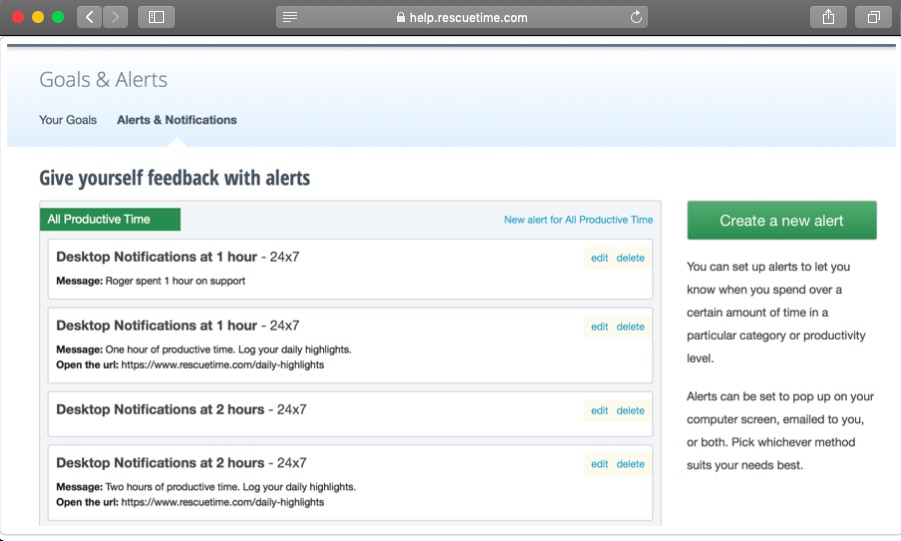Click the padlock icon in address bar
This screenshot has width=901, height=541.
pos(401,17)
